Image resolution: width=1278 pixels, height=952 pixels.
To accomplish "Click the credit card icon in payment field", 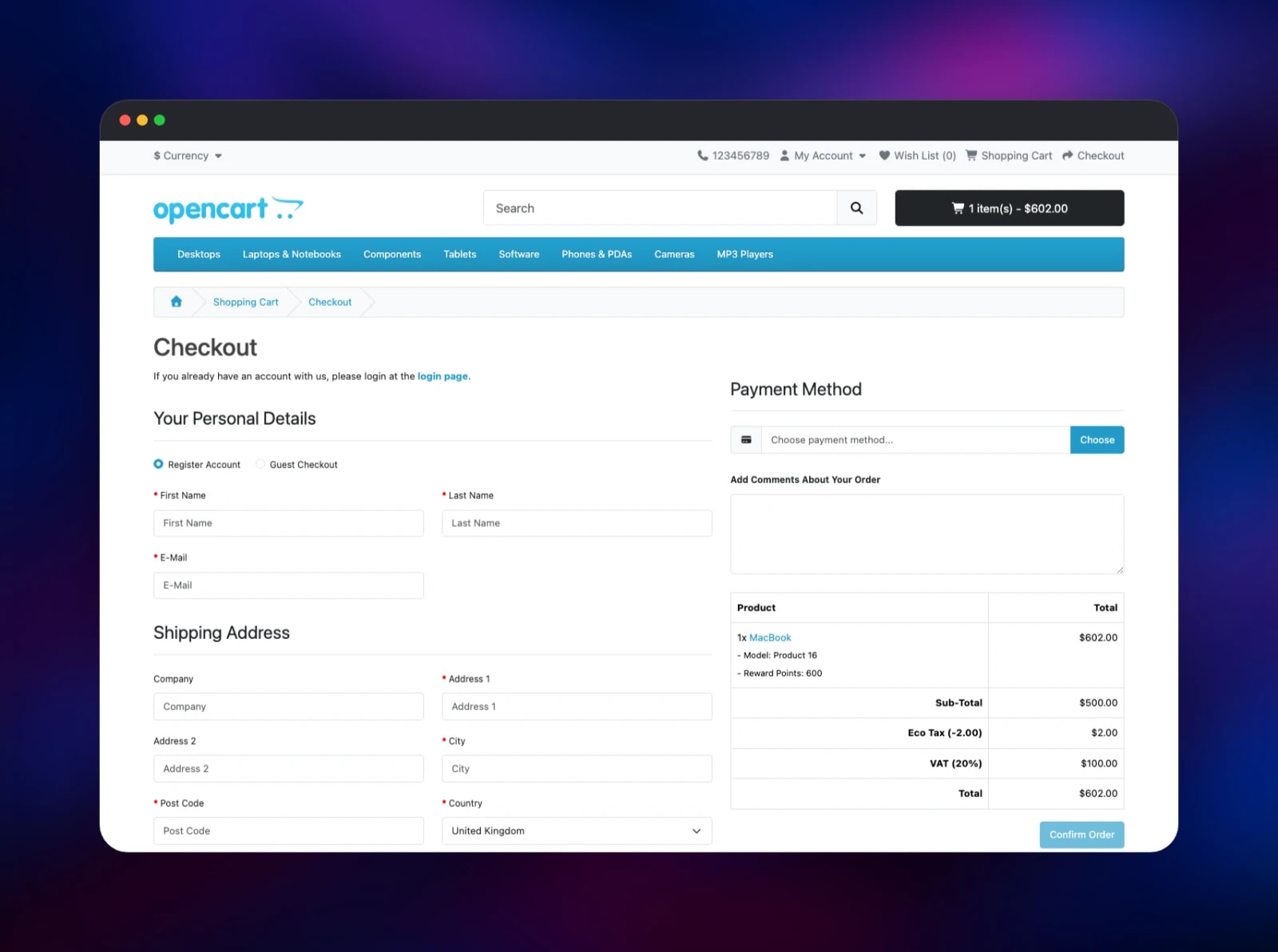I will tap(746, 440).
